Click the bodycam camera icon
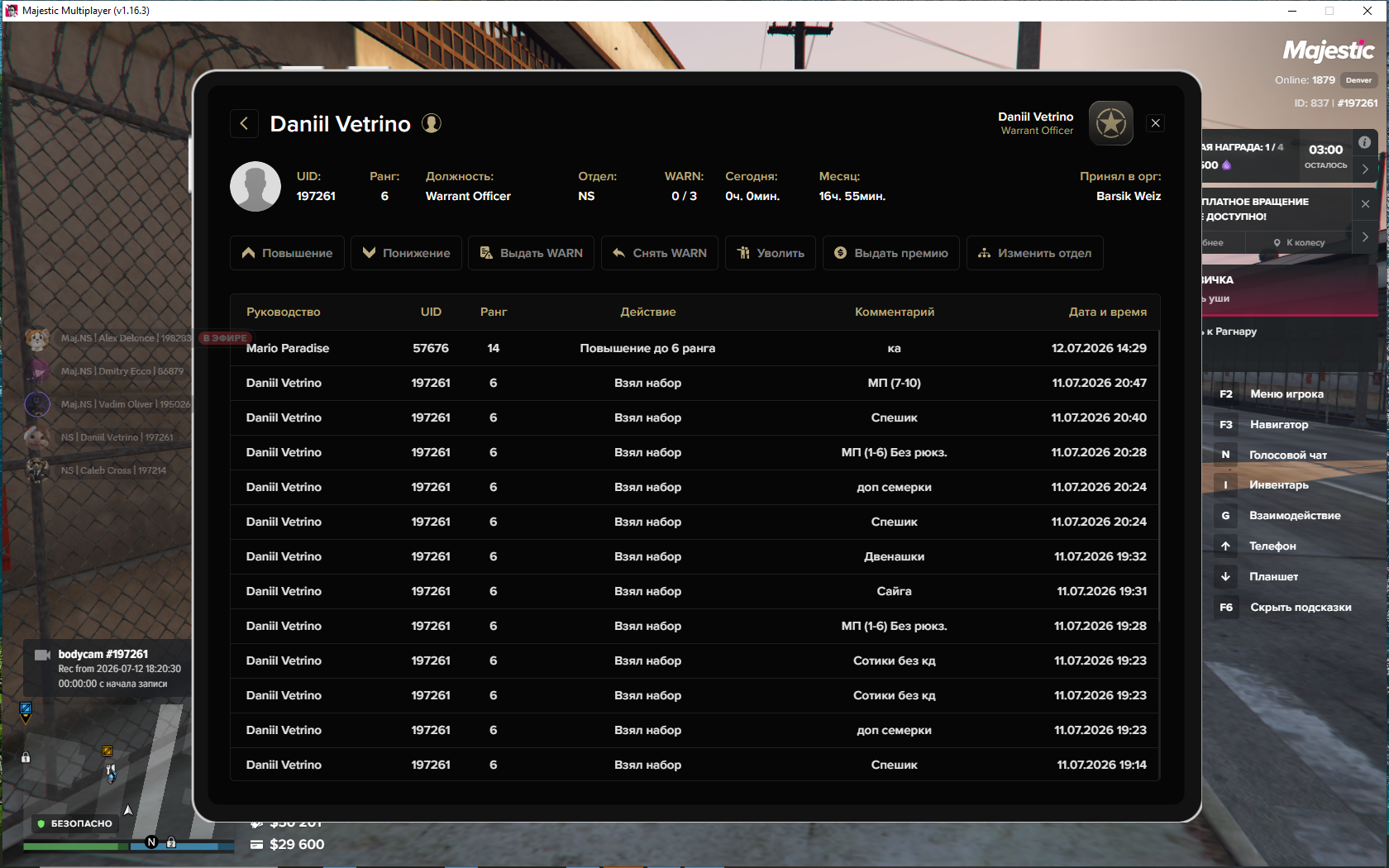This screenshot has width=1389, height=868. 42,655
